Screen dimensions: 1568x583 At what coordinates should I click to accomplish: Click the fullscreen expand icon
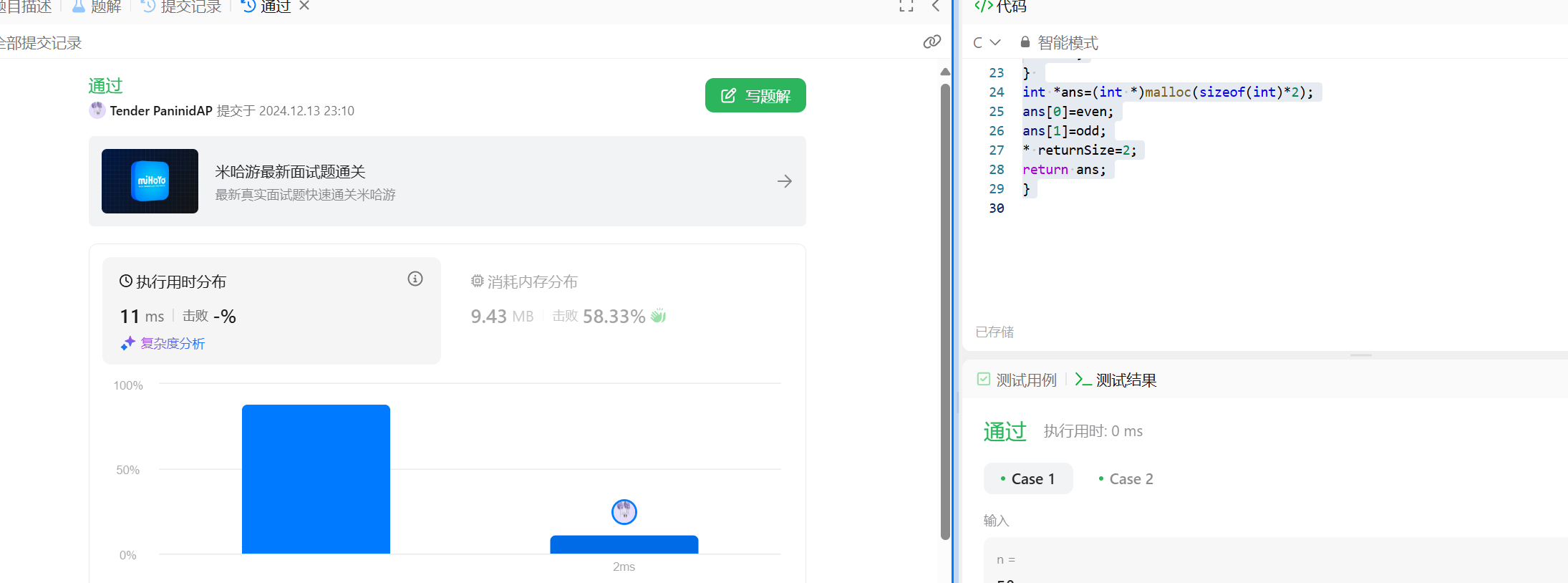906,6
